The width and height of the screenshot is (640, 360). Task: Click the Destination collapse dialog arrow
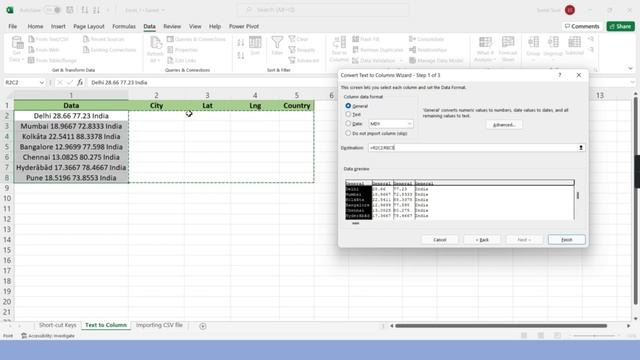click(581, 148)
